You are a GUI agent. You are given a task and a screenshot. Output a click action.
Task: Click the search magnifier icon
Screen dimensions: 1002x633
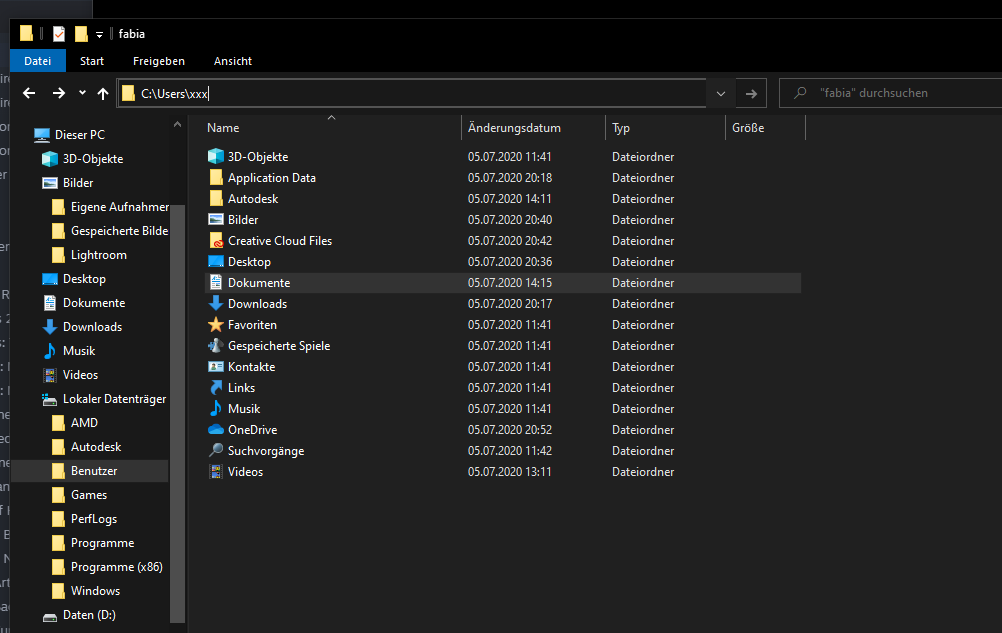pyautogui.click(x=800, y=93)
